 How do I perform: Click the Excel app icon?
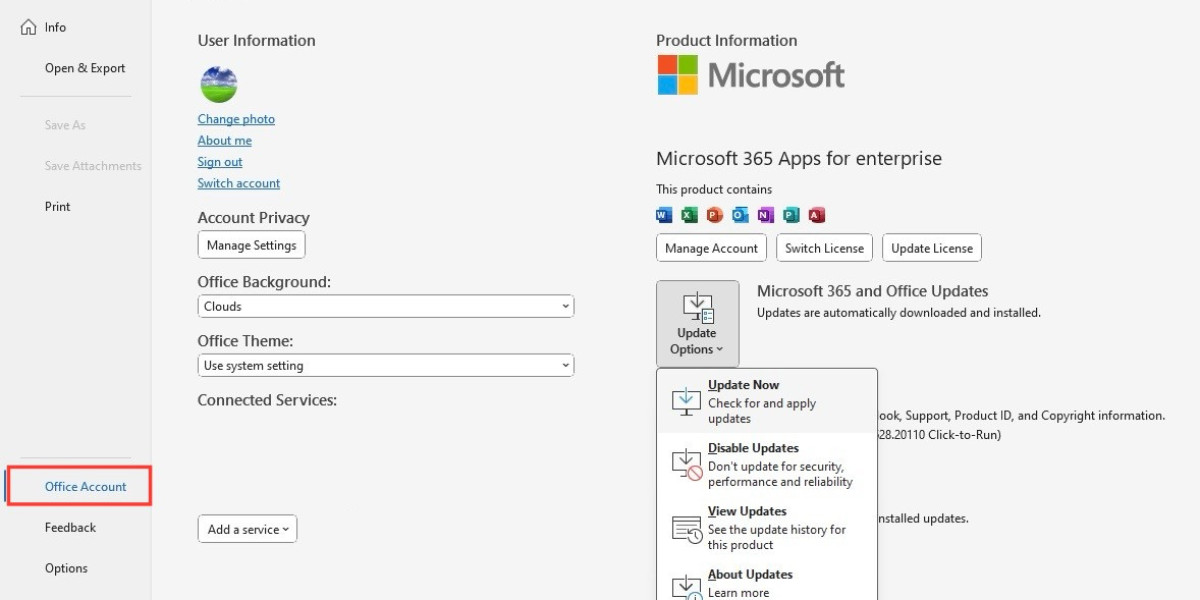pyautogui.click(x=689, y=215)
